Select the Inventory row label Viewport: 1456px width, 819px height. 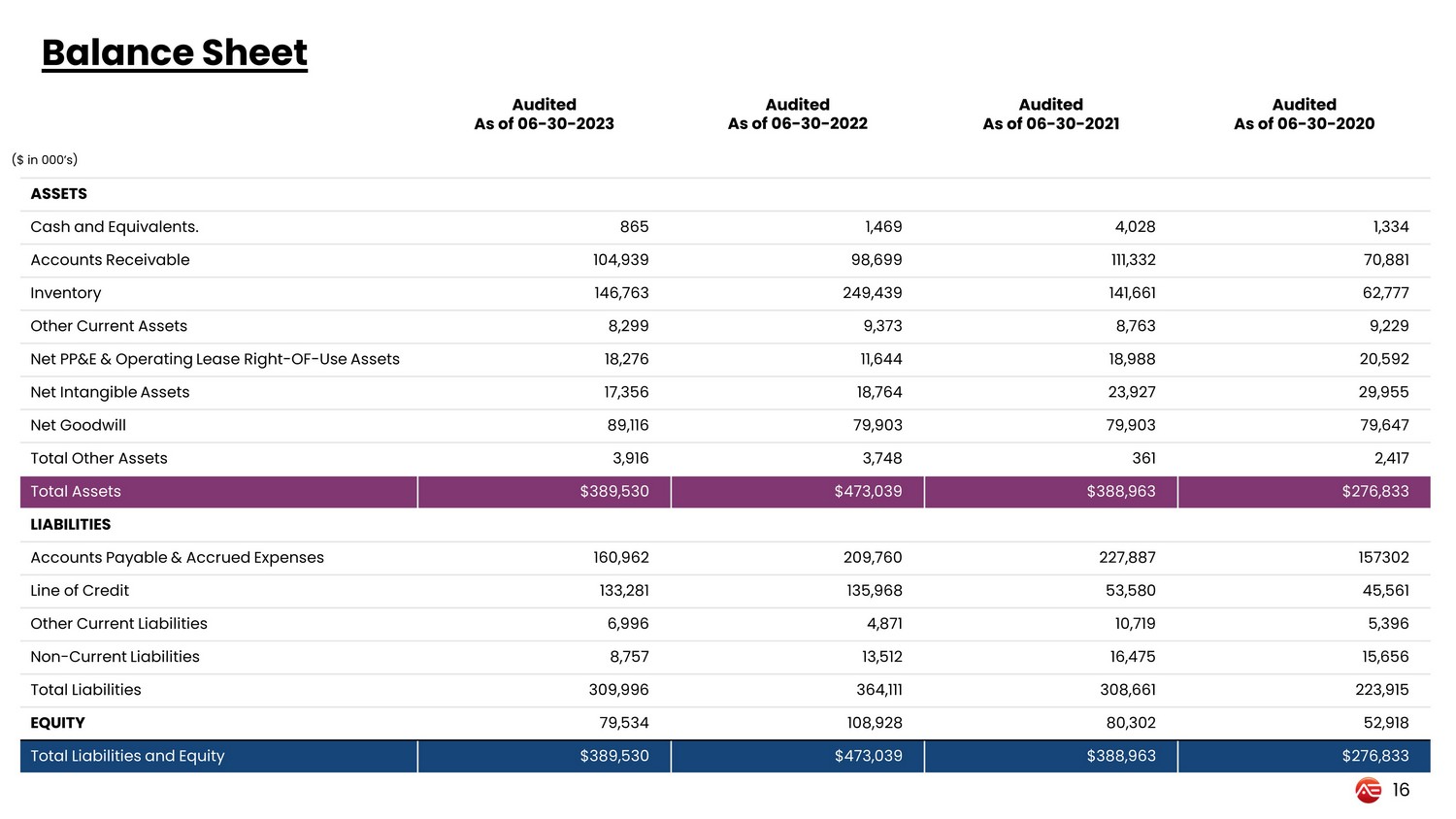66,293
